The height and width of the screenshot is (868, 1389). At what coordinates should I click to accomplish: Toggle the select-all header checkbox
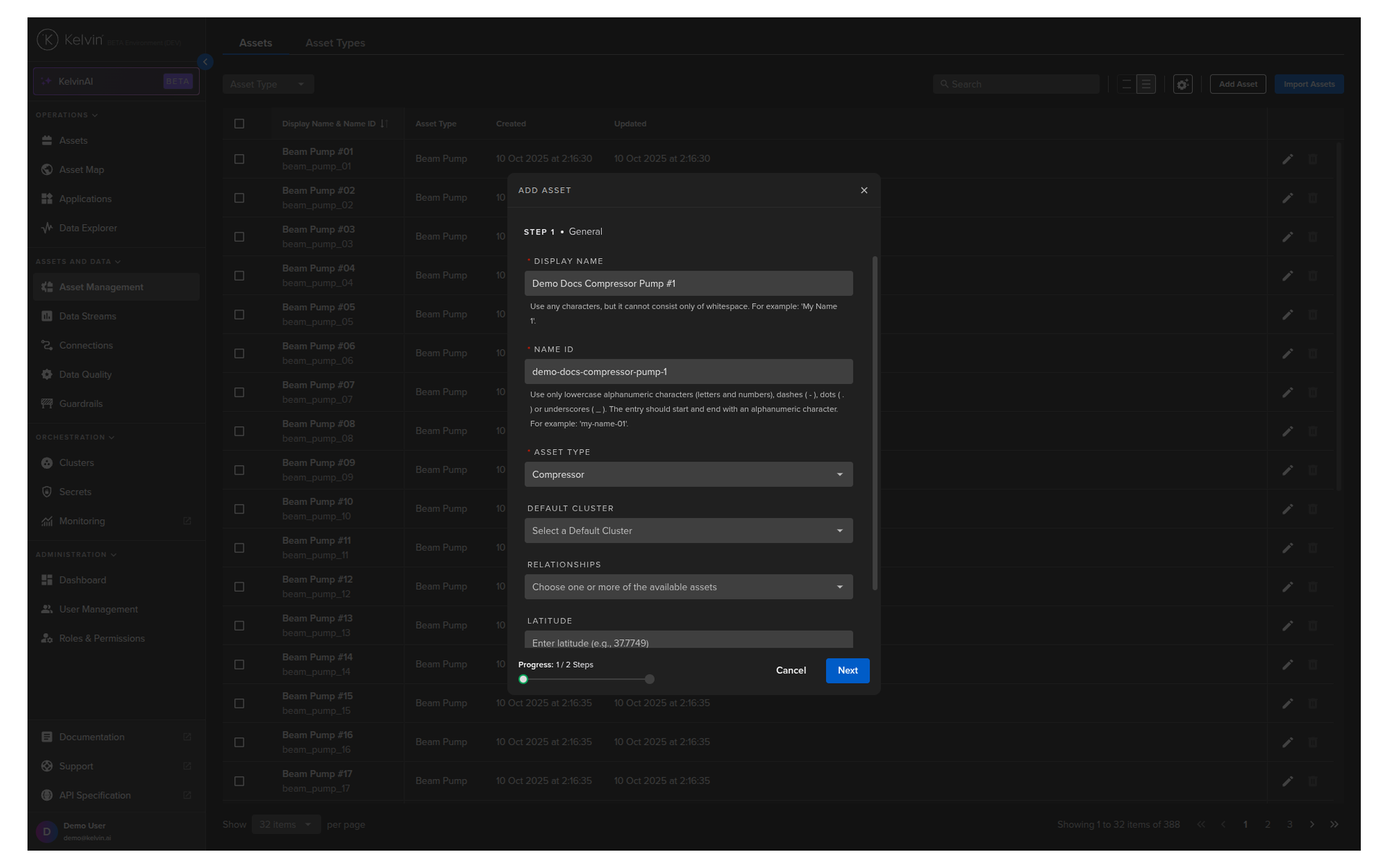click(x=239, y=124)
